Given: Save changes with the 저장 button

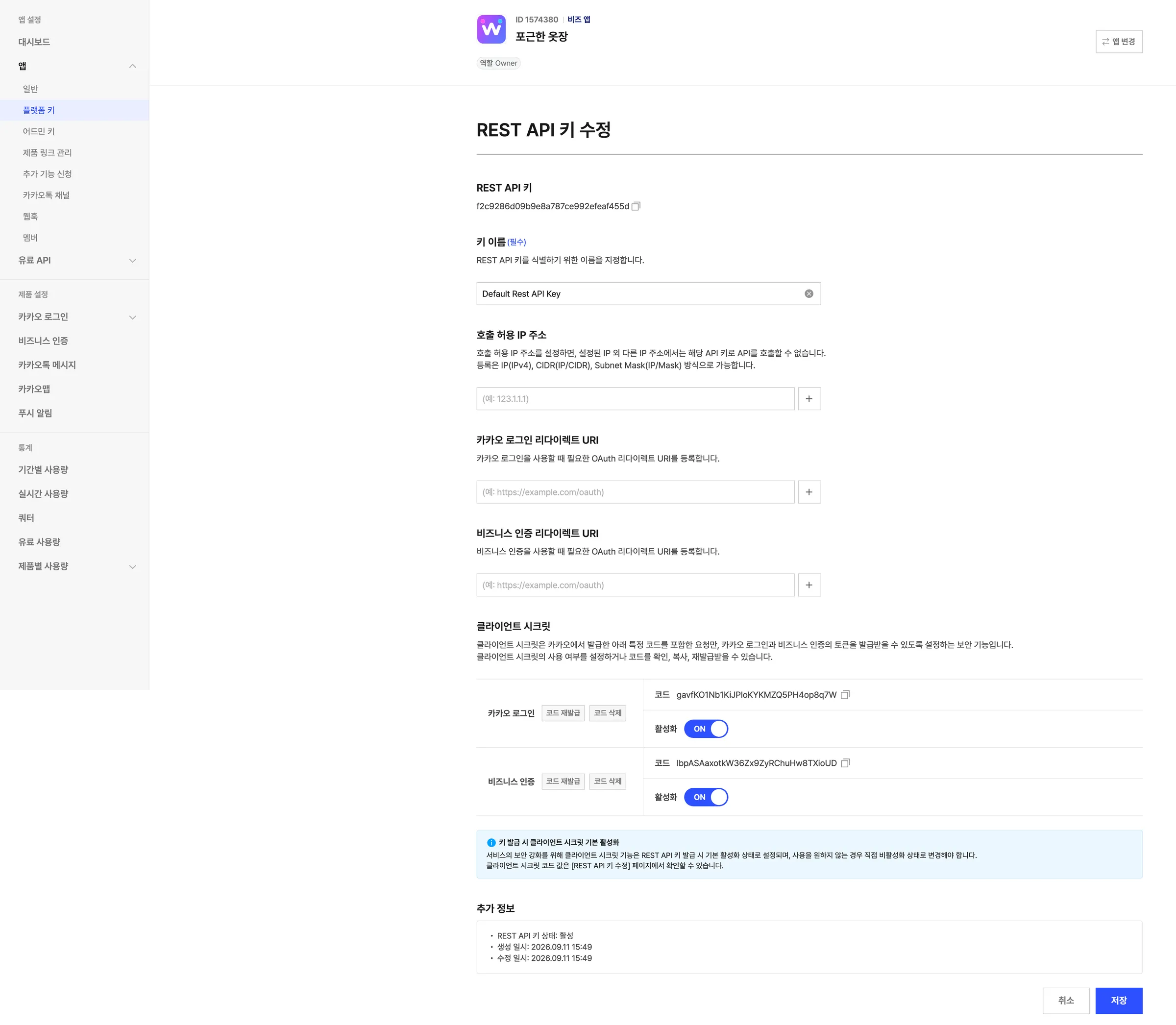Looking at the screenshot, I should tap(1119, 1001).
